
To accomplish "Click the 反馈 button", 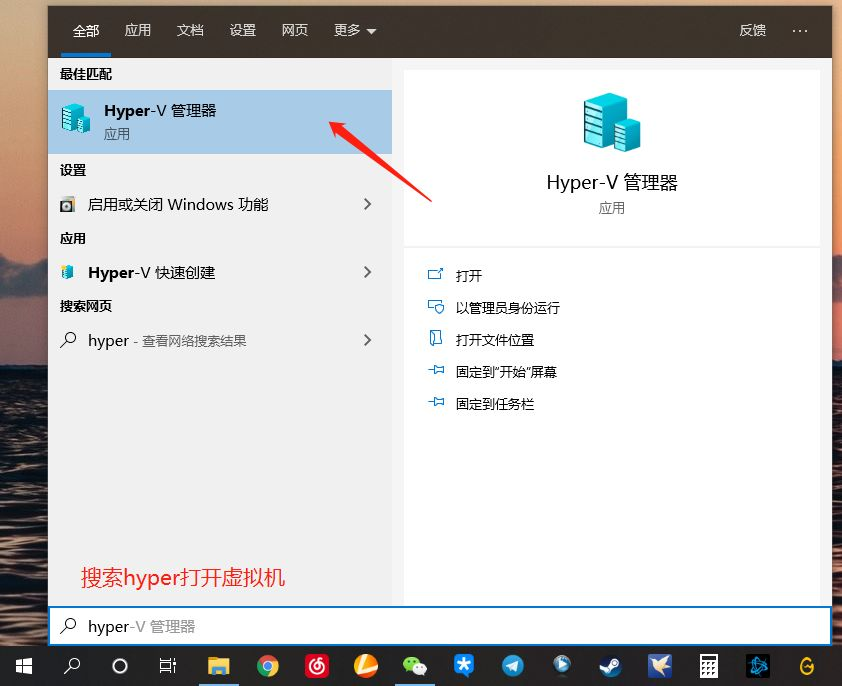I will click(752, 30).
